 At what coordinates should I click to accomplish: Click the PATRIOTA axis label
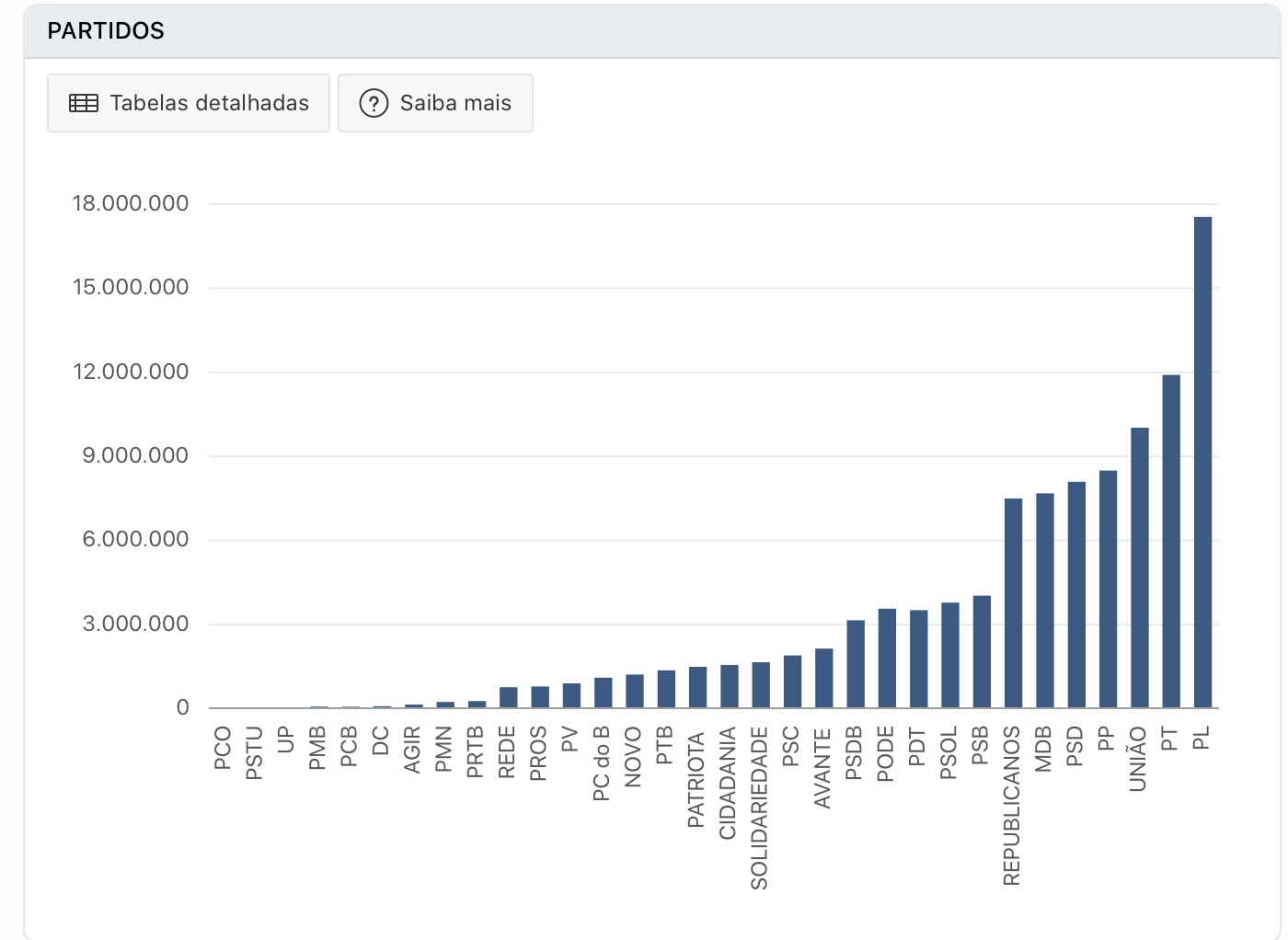(x=696, y=779)
